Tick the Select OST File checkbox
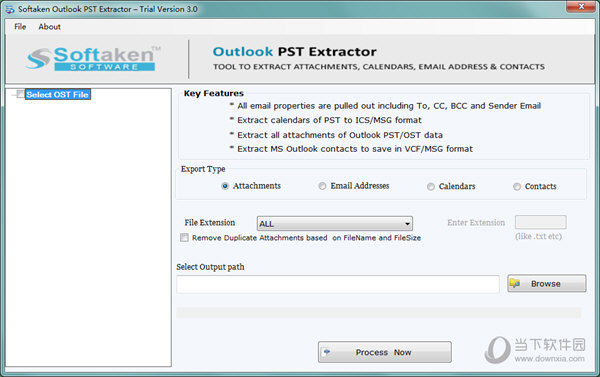The height and width of the screenshot is (377, 600). click(x=20, y=94)
